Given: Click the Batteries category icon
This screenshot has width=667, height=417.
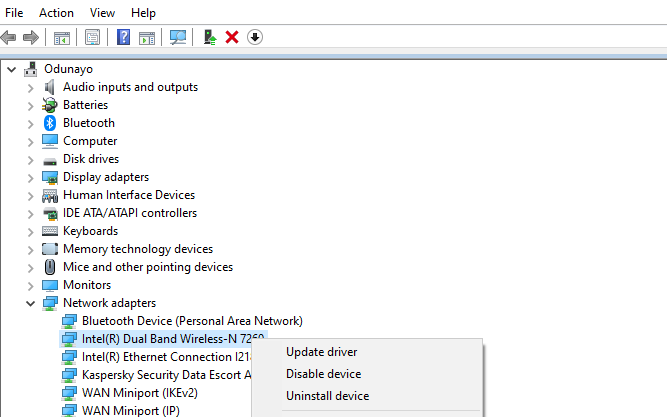Looking at the screenshot, I should 50,105.
